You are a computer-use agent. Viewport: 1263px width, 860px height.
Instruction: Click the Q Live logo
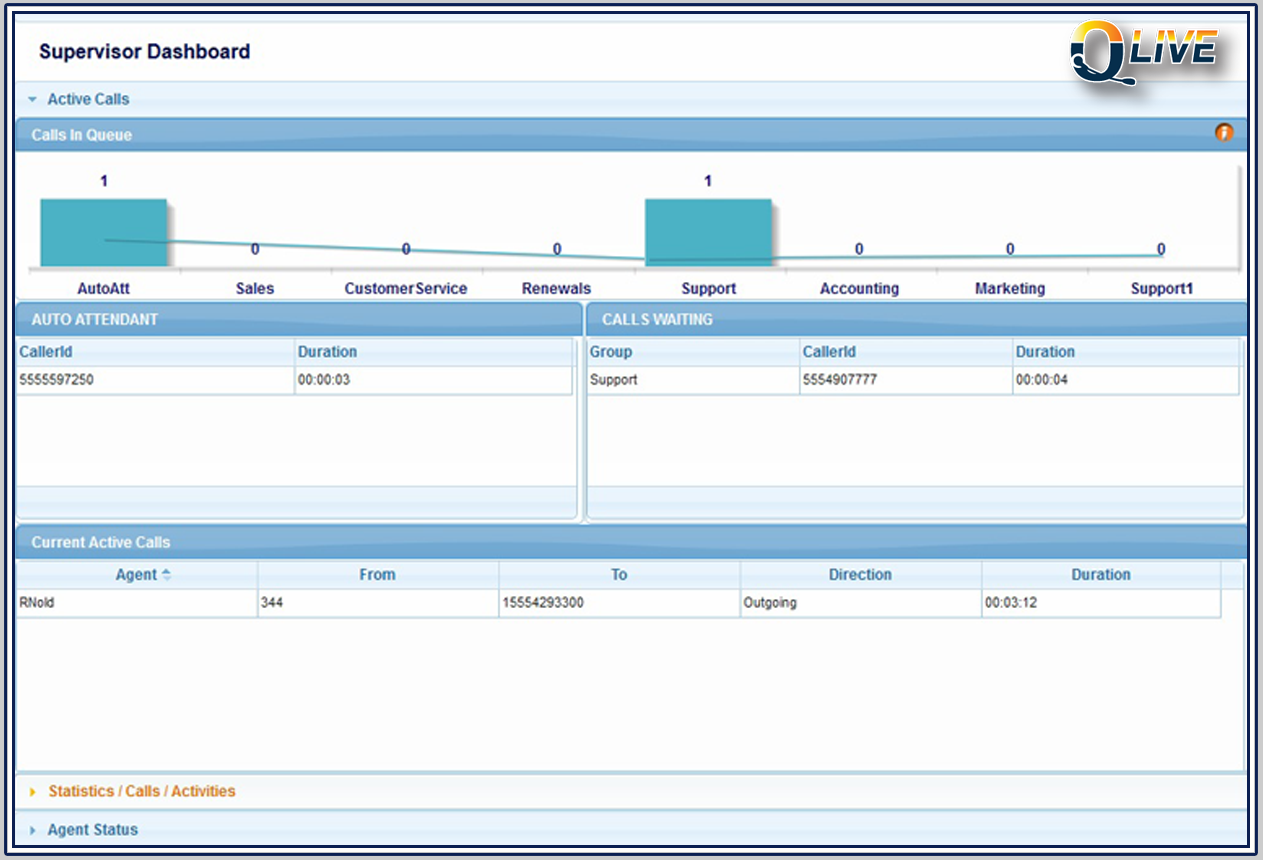[1144, 51]
